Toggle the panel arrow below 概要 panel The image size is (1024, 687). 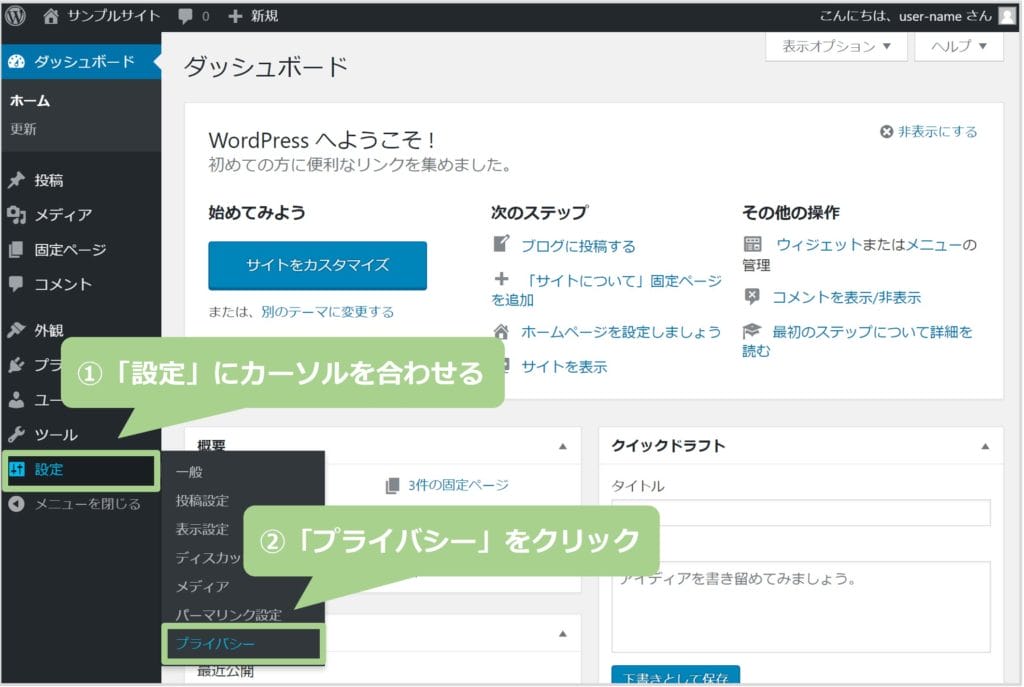click(x=563, y=634)
